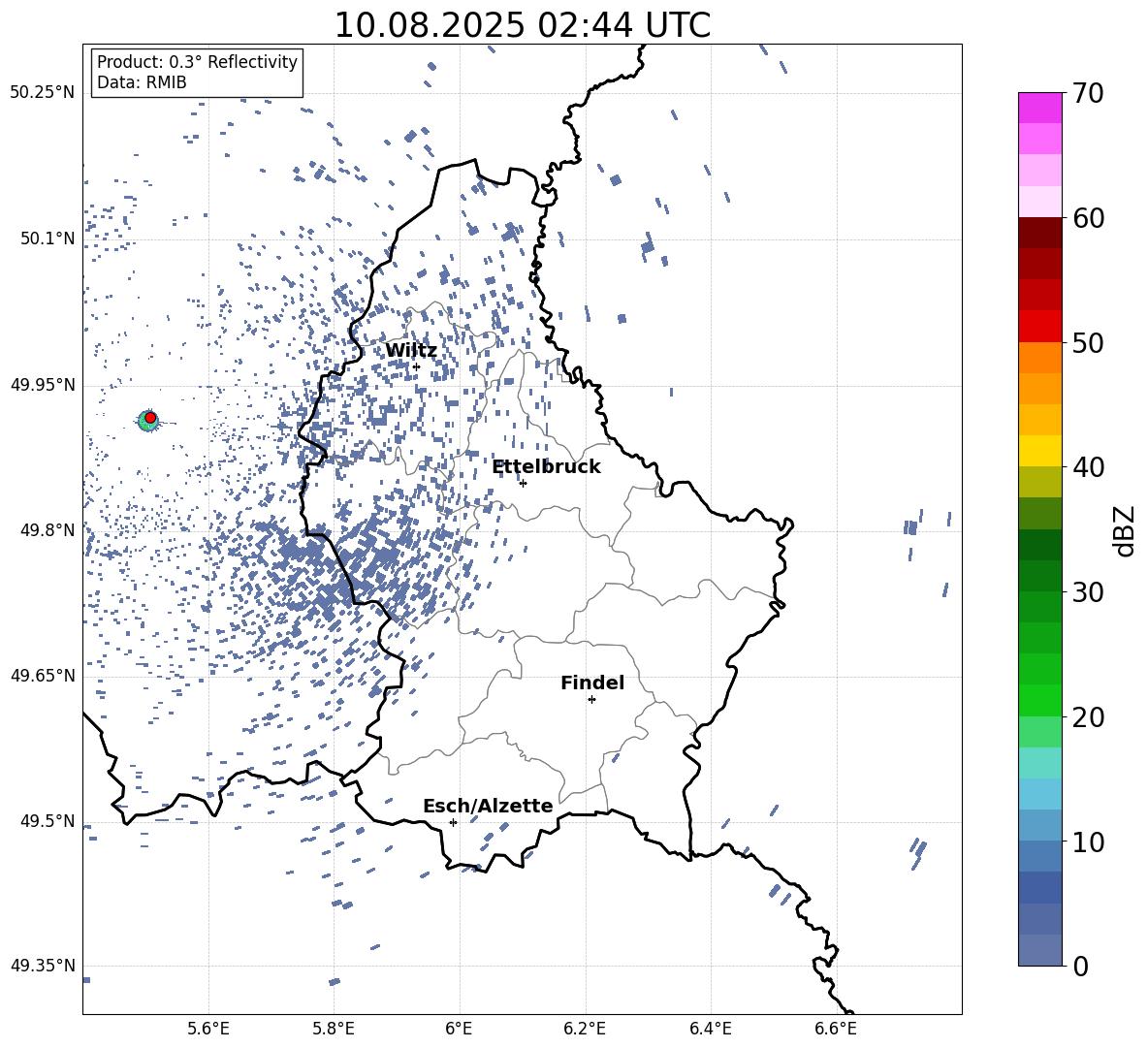Click the 30 label on colorbar
This screenshot has height=1048, width=1148.
coord(1088,592)
